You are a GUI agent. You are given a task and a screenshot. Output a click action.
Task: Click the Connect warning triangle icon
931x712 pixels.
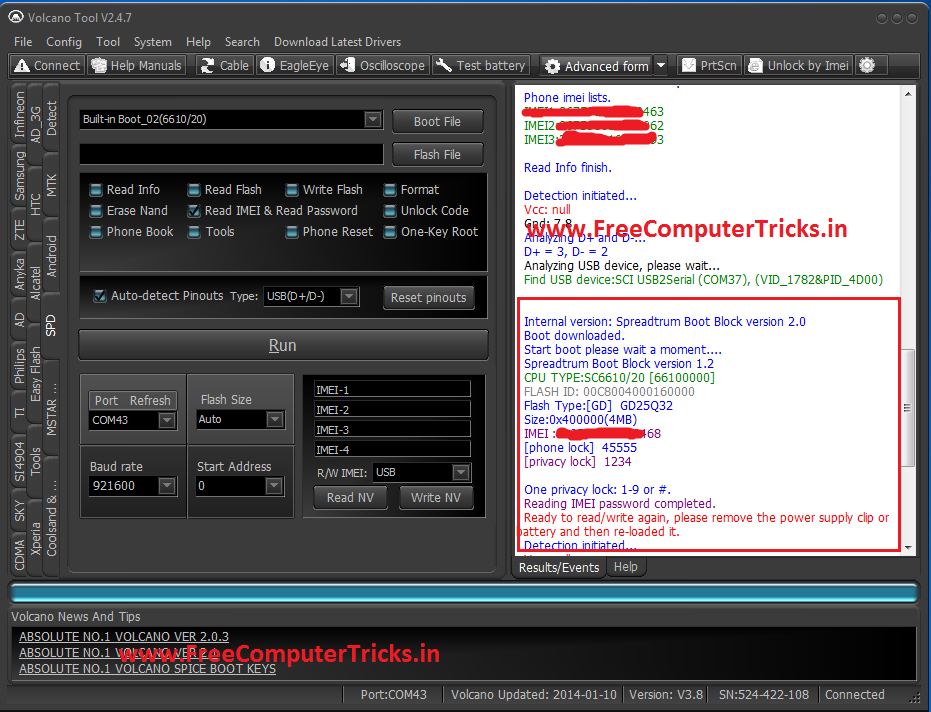tap(22, 65)
